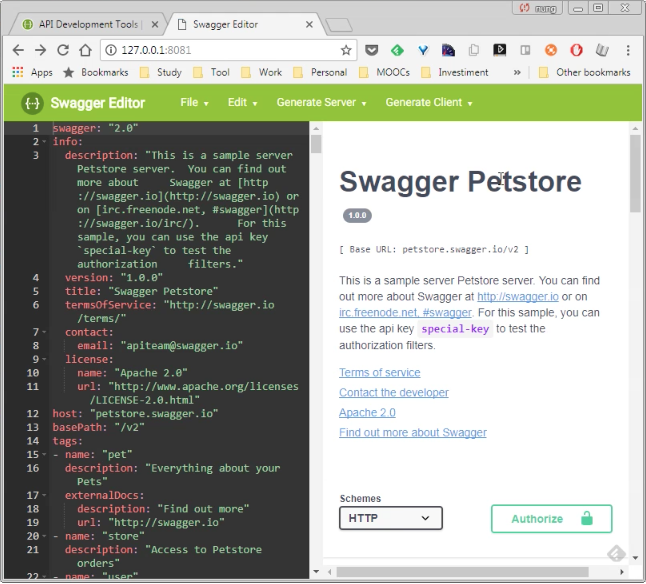
Task: Open the Edit menu
Action: (x=242, y=103)
